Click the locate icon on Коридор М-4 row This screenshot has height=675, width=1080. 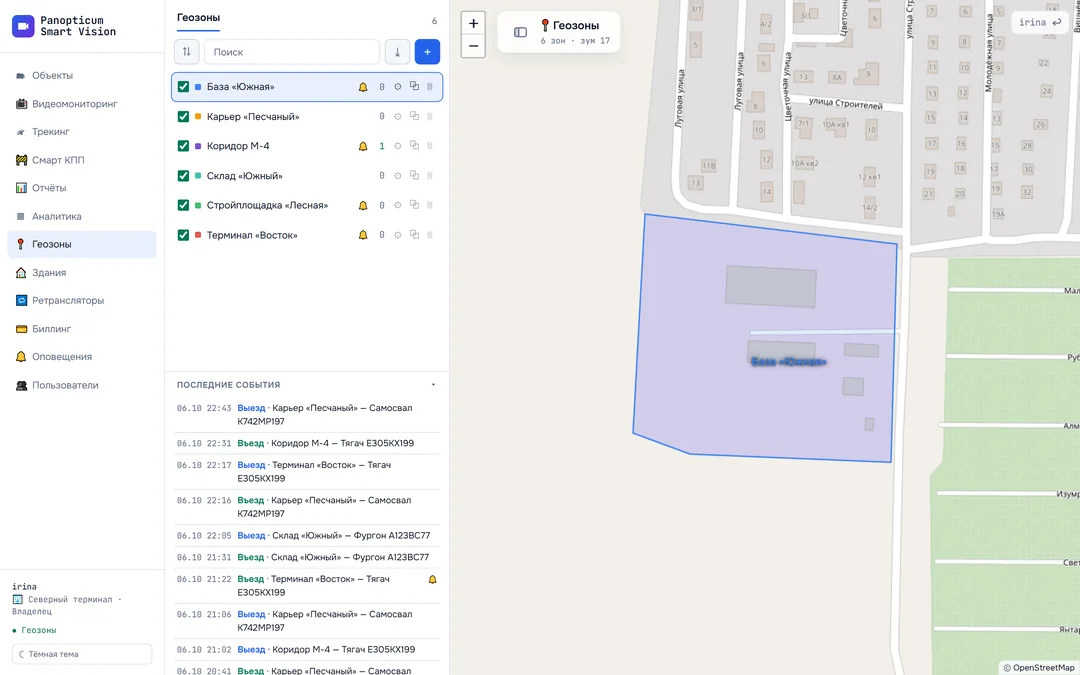(x=397, y=146)
